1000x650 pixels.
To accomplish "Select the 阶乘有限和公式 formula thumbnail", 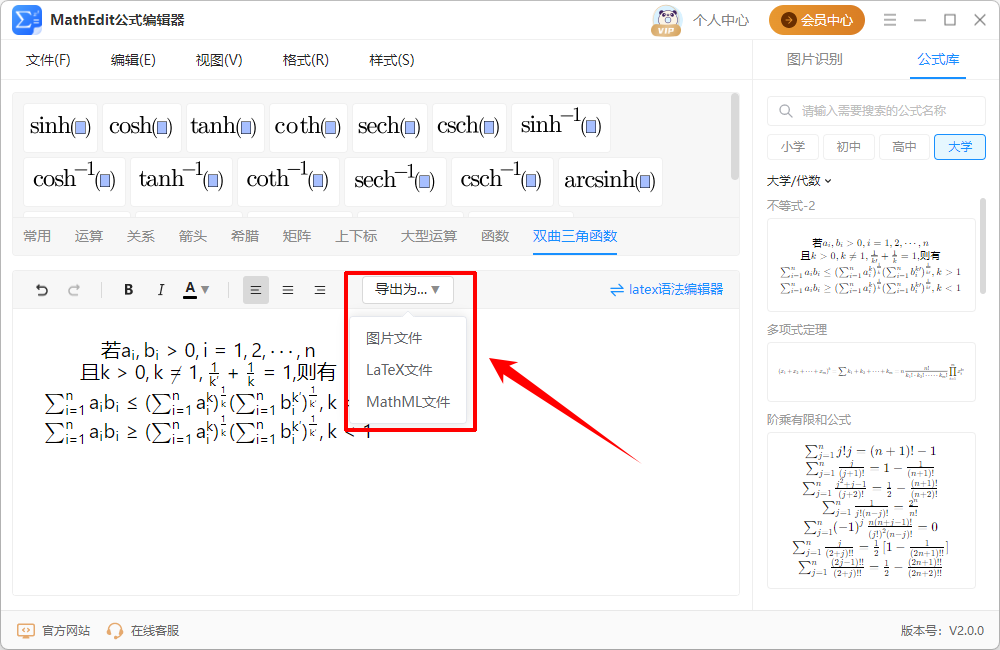I will (871, 510).
